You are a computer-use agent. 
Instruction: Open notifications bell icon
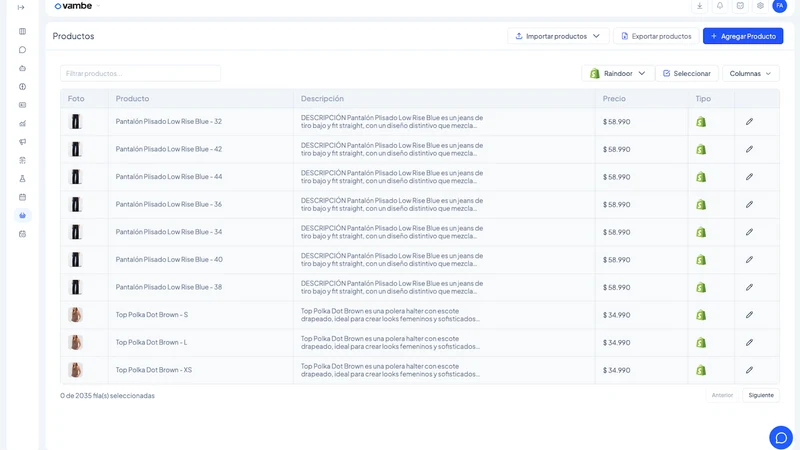720,6
